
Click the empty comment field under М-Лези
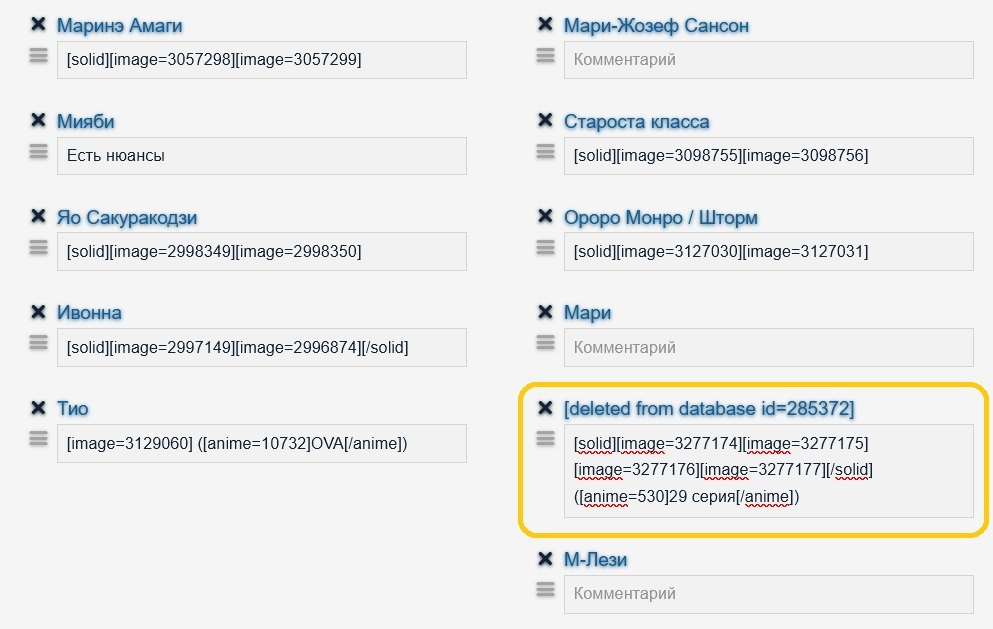[x=768, y=594]
